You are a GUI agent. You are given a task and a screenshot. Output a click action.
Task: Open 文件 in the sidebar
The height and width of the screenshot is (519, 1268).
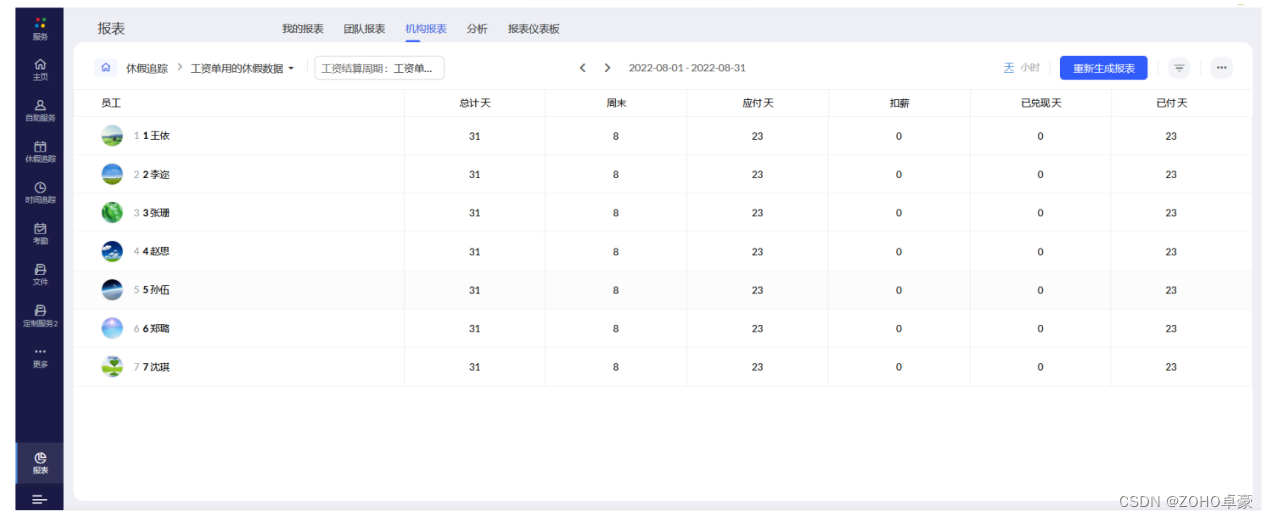tap(40, 274)
